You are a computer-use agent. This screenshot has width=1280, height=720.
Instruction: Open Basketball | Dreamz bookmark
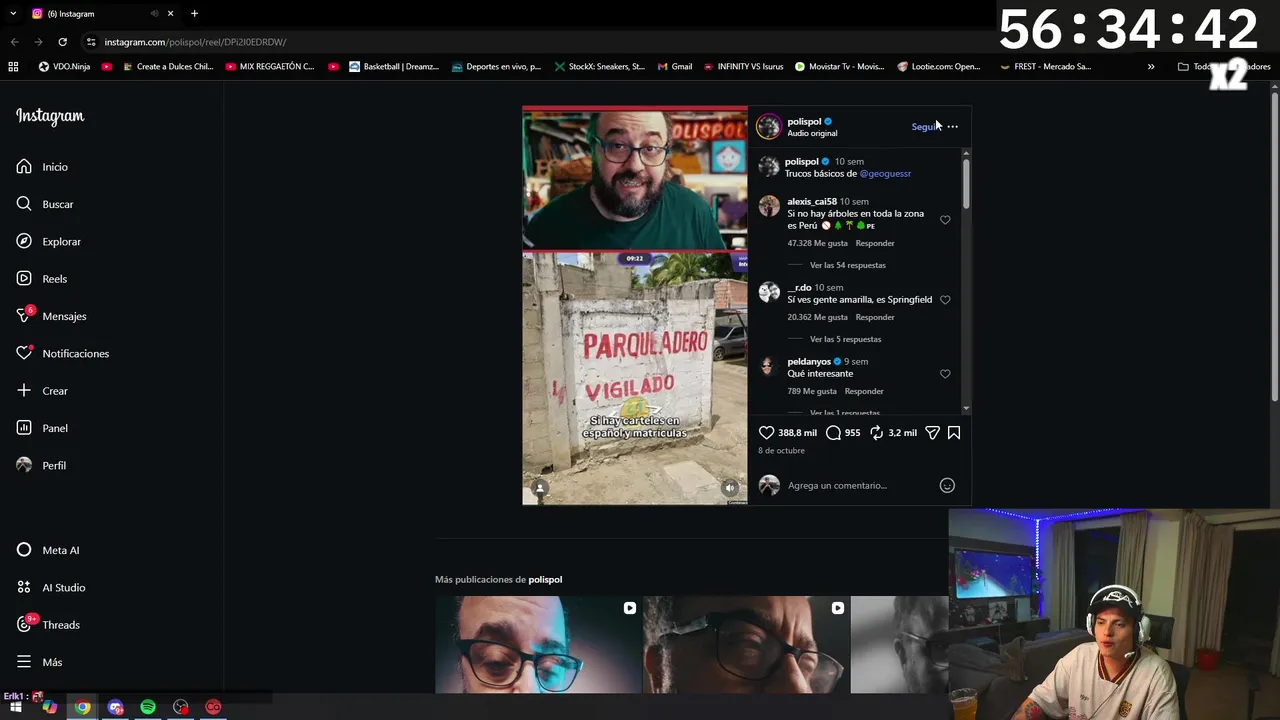393,67
